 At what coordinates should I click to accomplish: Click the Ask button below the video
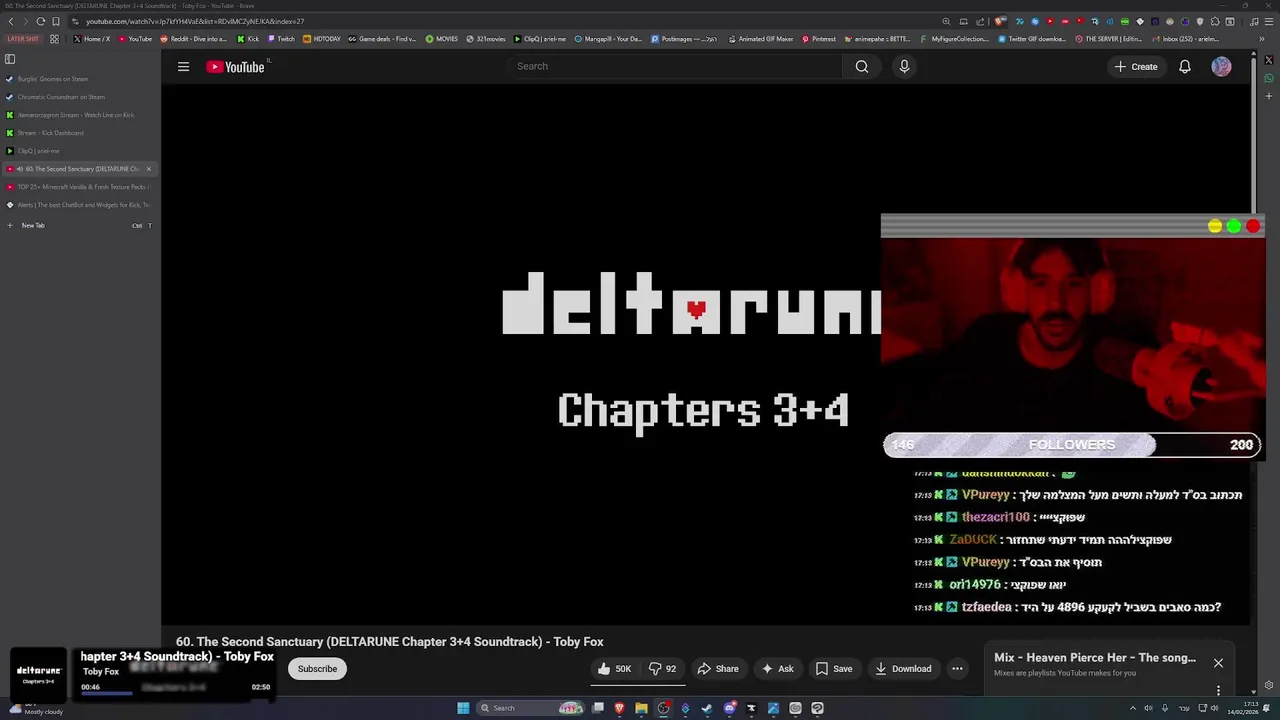777,669
